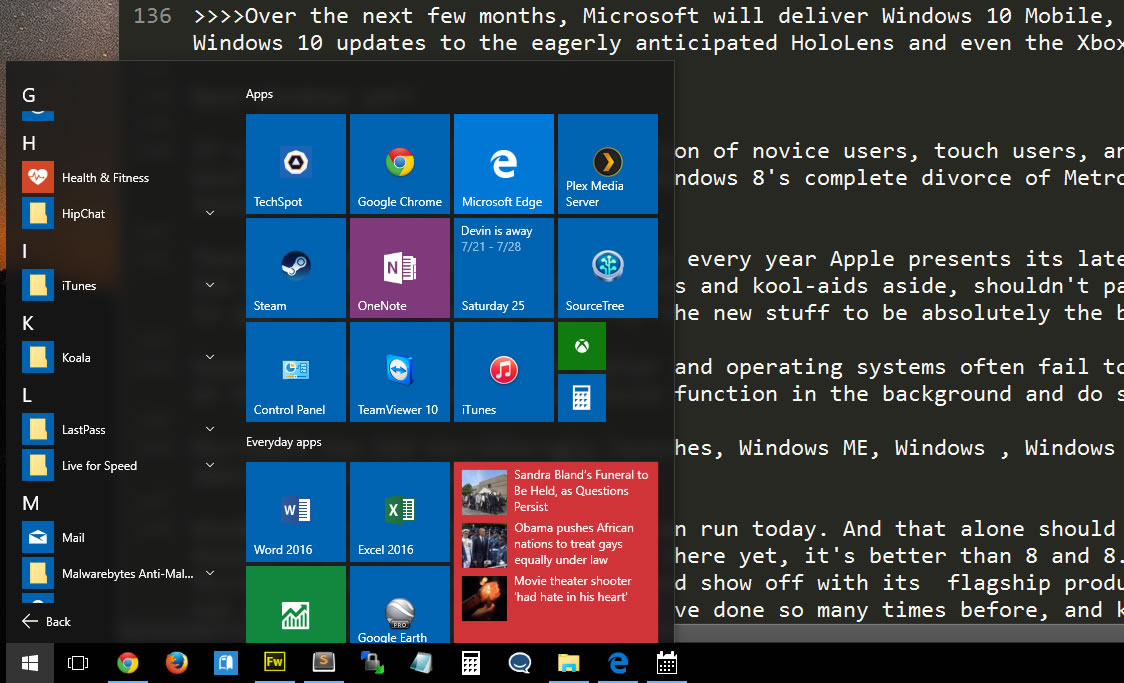Open the small Xbox tile
Image resolution: width=1124 pixels, height=683 pixels.
(x=582, y=346)
